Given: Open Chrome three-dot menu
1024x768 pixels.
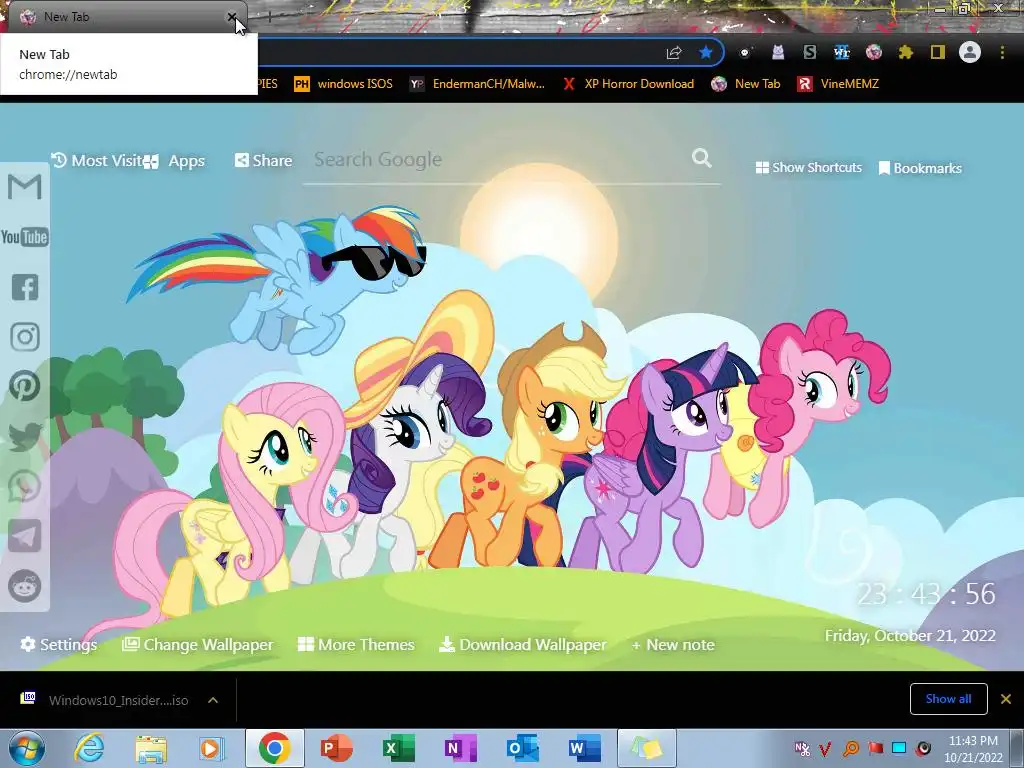Looking at the screenshot, I should coord(1002,52).
